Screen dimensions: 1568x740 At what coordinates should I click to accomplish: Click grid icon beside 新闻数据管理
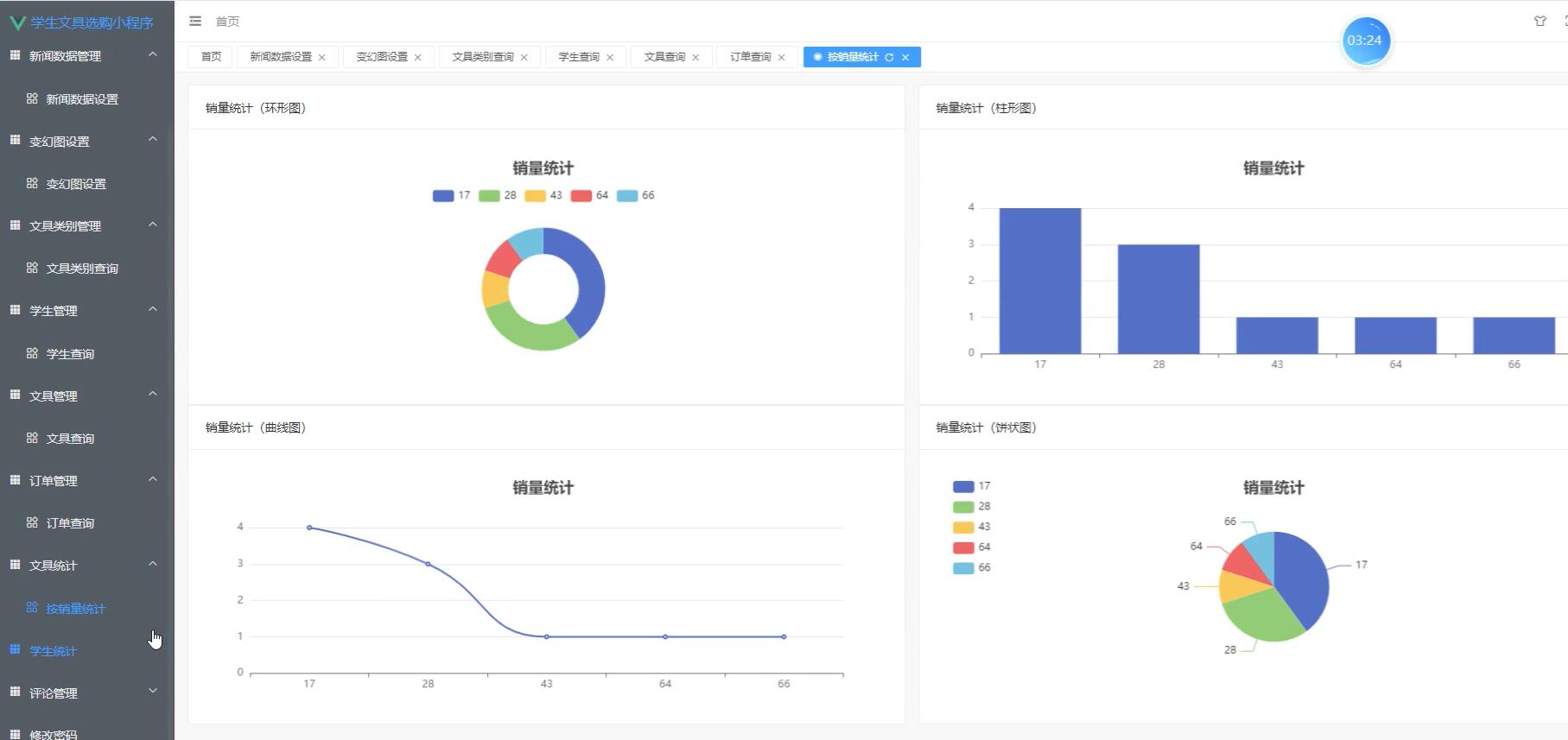tap(15, 55)
